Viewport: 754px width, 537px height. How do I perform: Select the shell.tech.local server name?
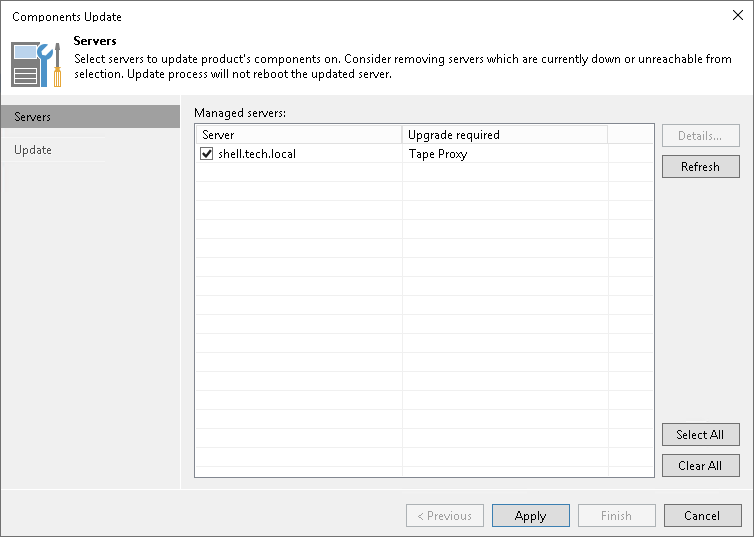pyautogui.click(x=257, y=154)
